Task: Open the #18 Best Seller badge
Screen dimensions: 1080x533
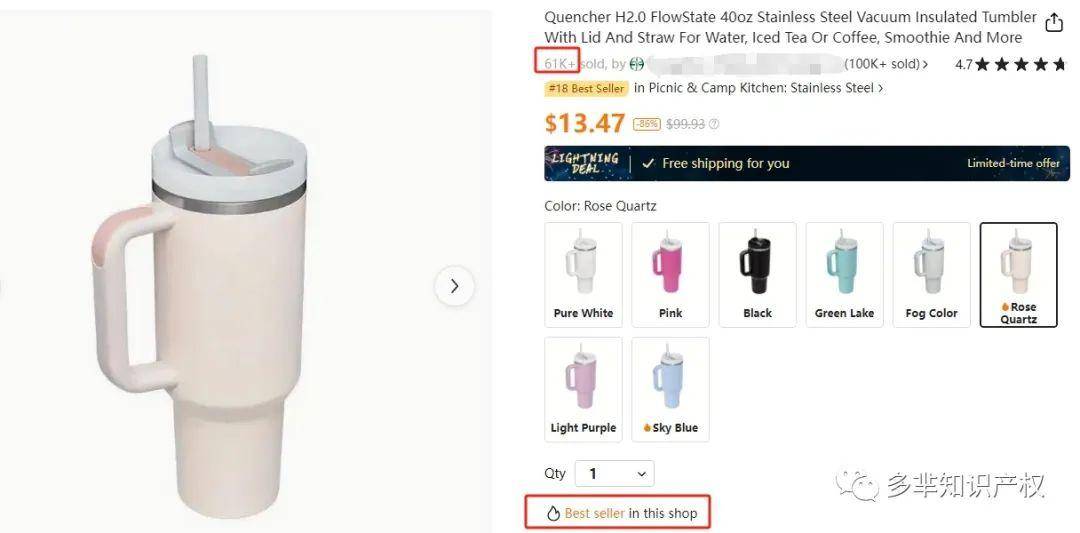Action: tap(586, 88)
